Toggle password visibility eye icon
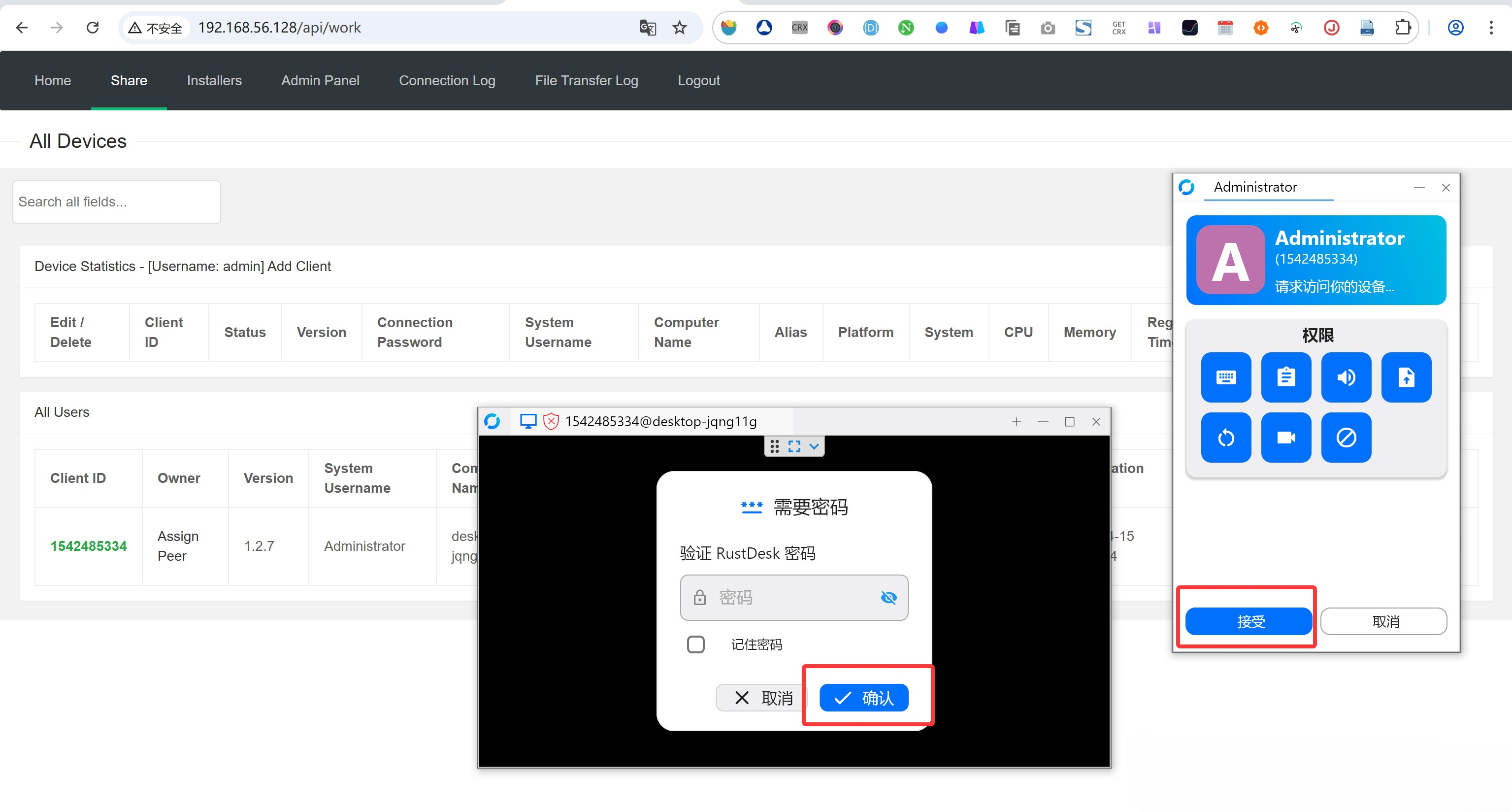Viewport: 1512px width, 812px height. click(888, 598)
